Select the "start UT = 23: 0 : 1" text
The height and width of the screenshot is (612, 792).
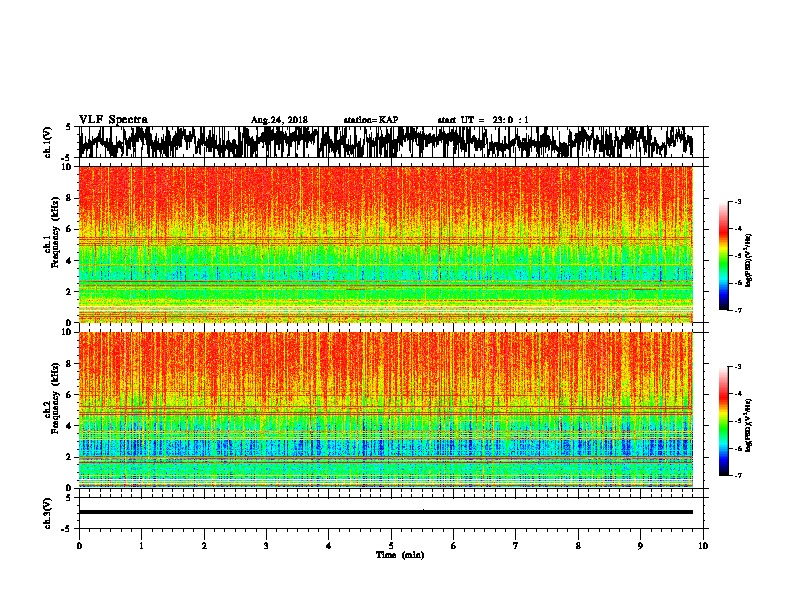tap(483, 120)
